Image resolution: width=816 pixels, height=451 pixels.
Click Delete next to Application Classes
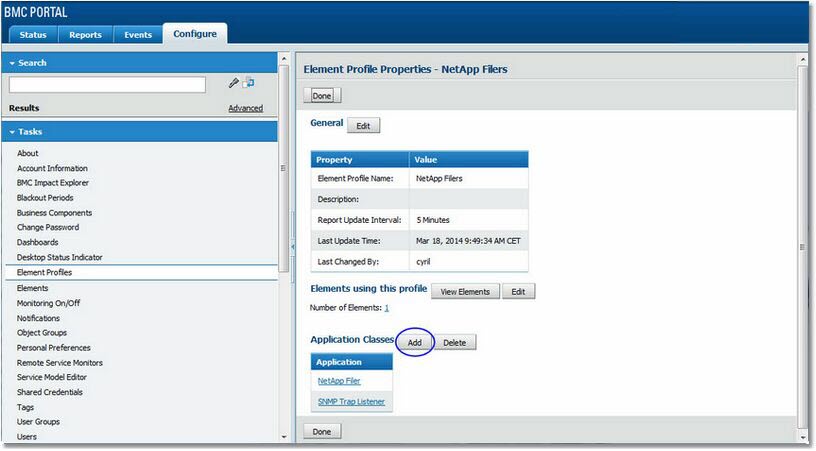[455, 342]
